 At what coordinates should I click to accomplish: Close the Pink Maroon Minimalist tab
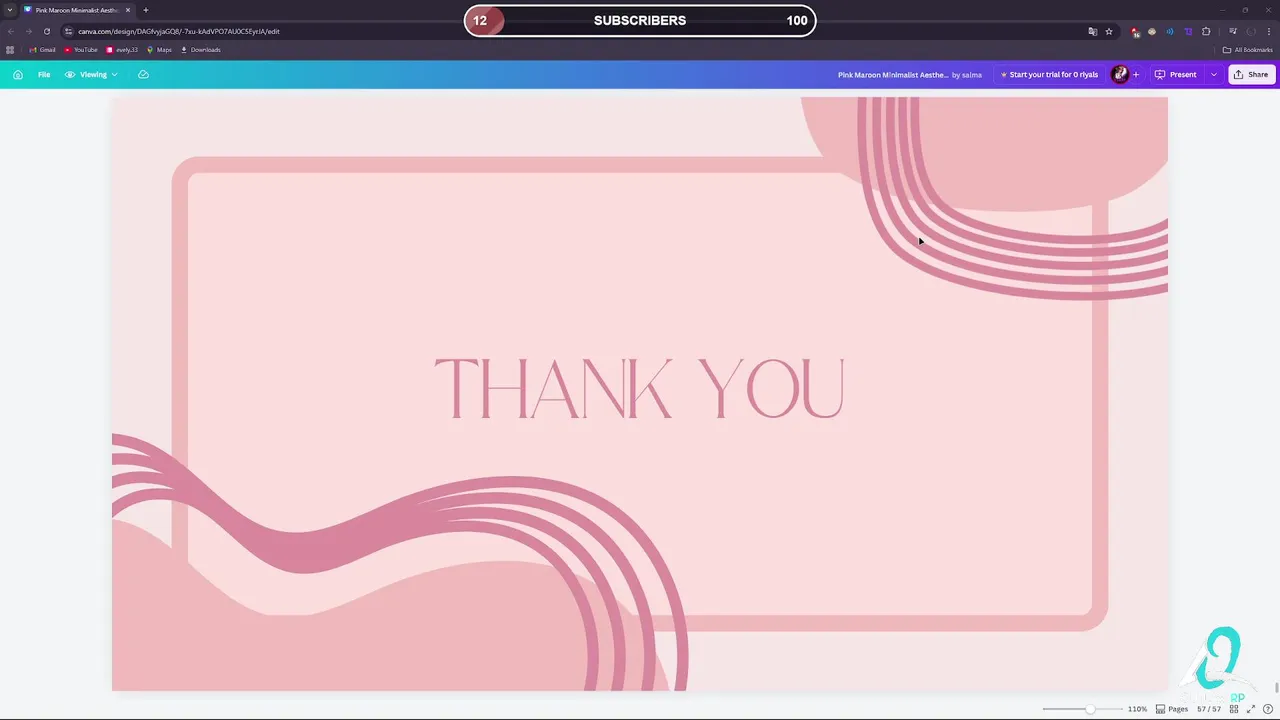click(128, 10)
